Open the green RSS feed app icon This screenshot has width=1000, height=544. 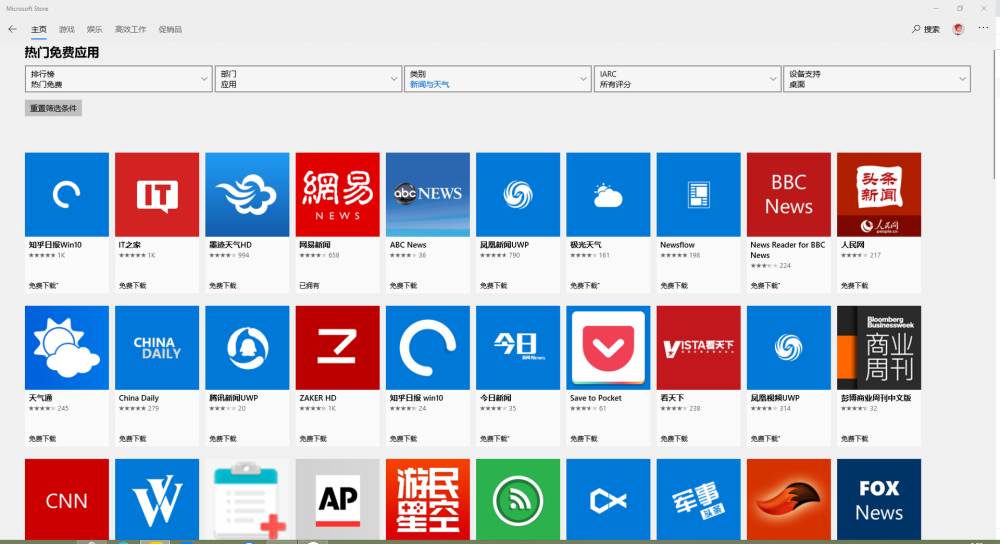(518, 499)
